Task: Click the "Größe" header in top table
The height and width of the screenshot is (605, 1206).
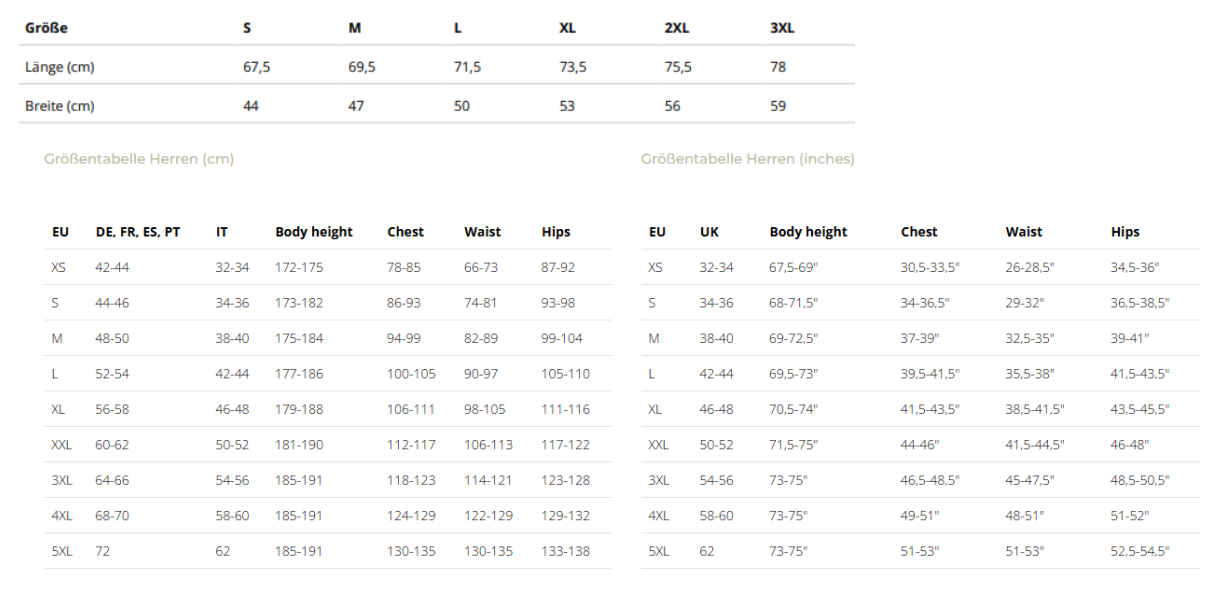Action: pyautogui.click(x=46, y=28)
